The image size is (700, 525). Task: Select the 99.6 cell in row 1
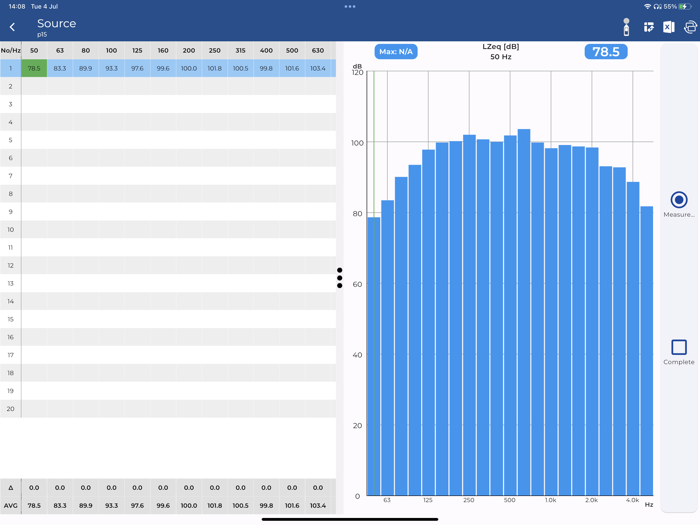pyautogui.click(x=163, y=68)
